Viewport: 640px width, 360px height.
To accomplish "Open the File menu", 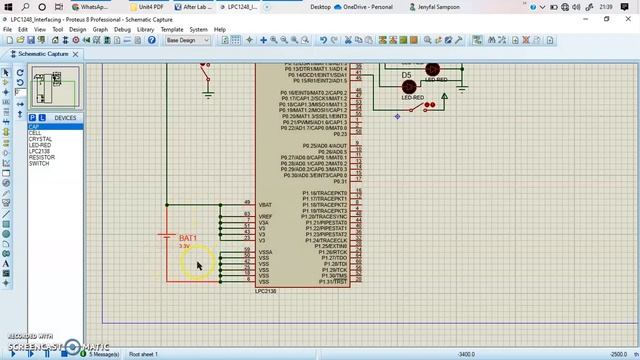I will click(x=7, y=29).
